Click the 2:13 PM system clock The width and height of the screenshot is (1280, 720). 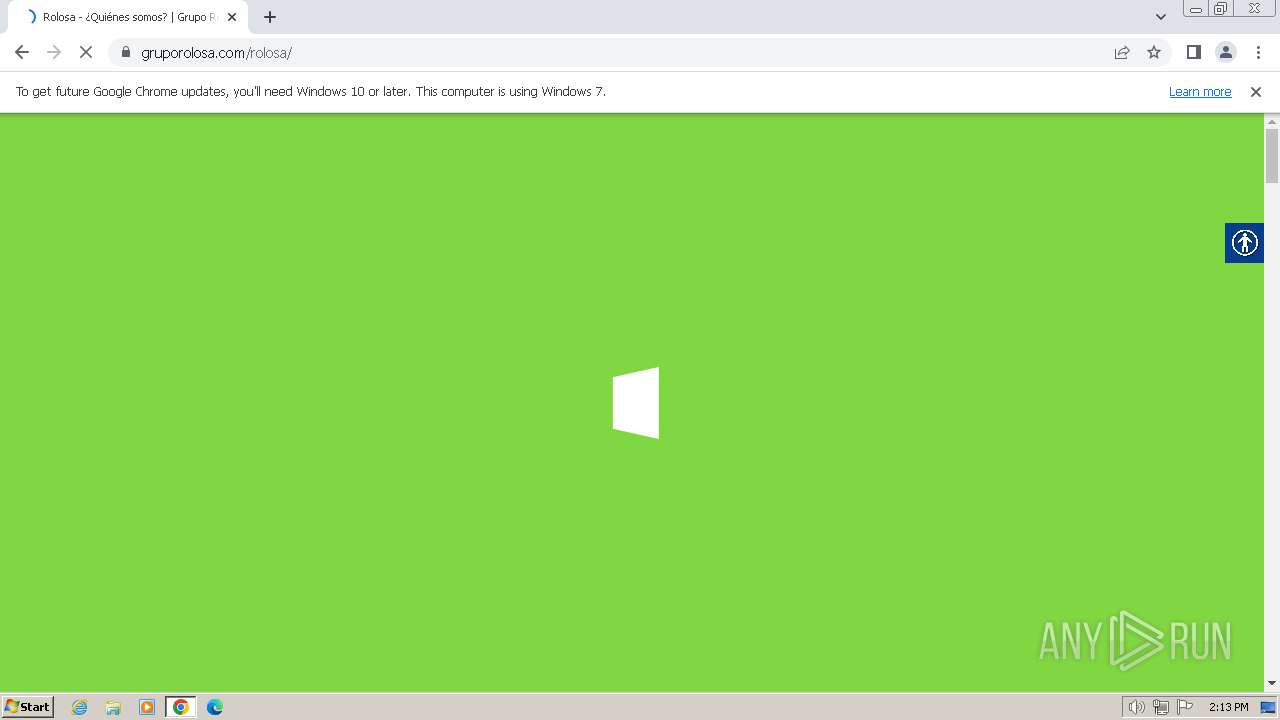[1228, 707]
